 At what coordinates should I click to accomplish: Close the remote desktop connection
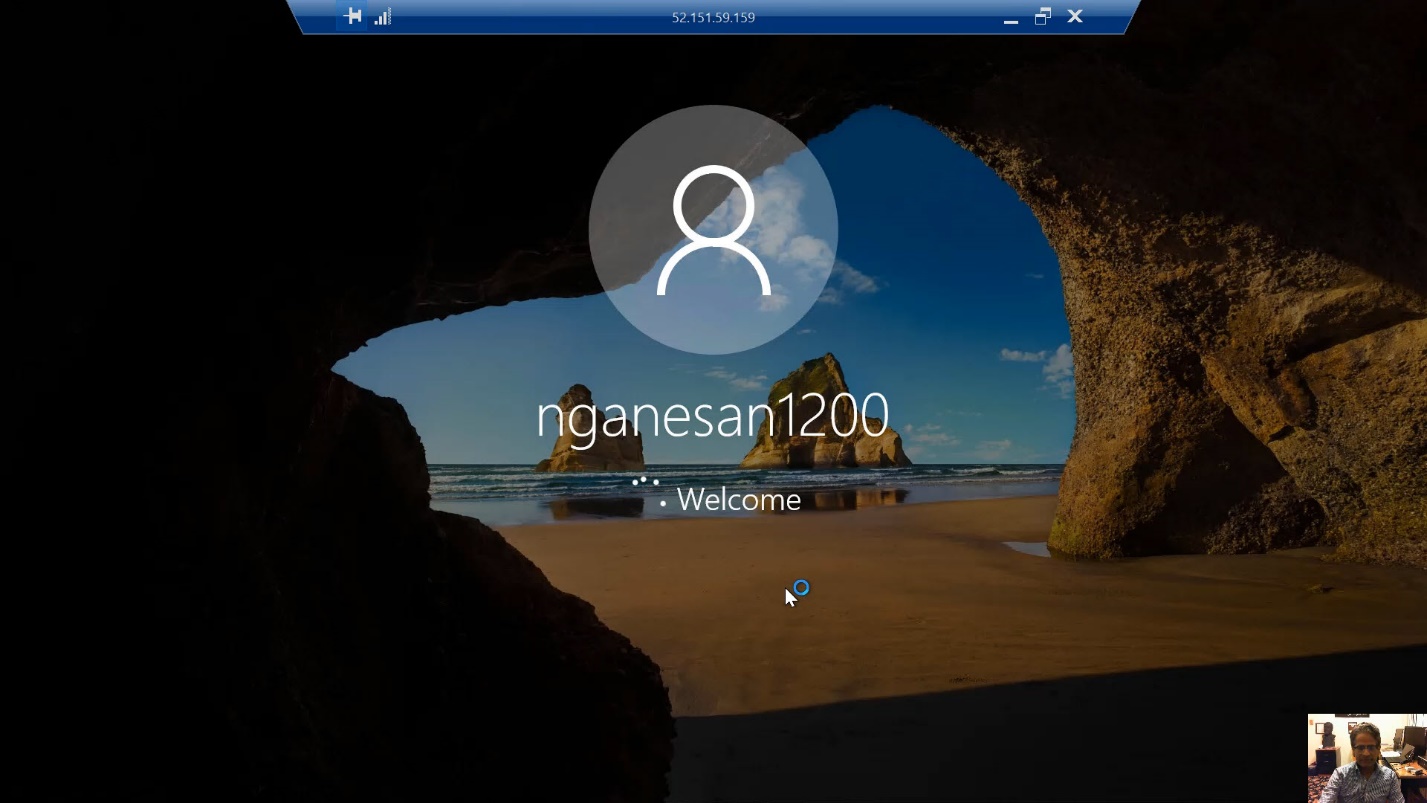[x=1075, y=16]
